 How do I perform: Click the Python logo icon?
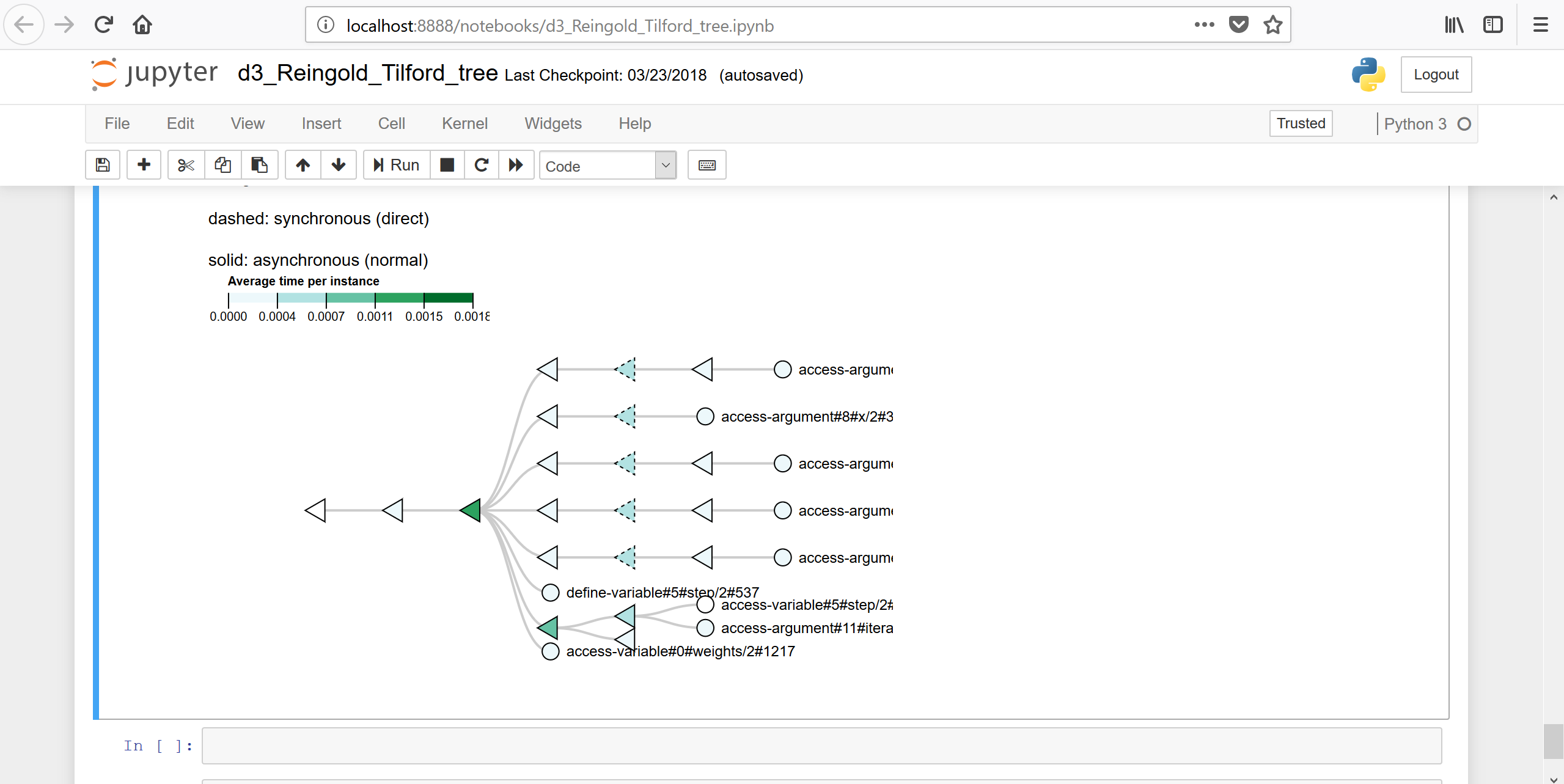1368,75
